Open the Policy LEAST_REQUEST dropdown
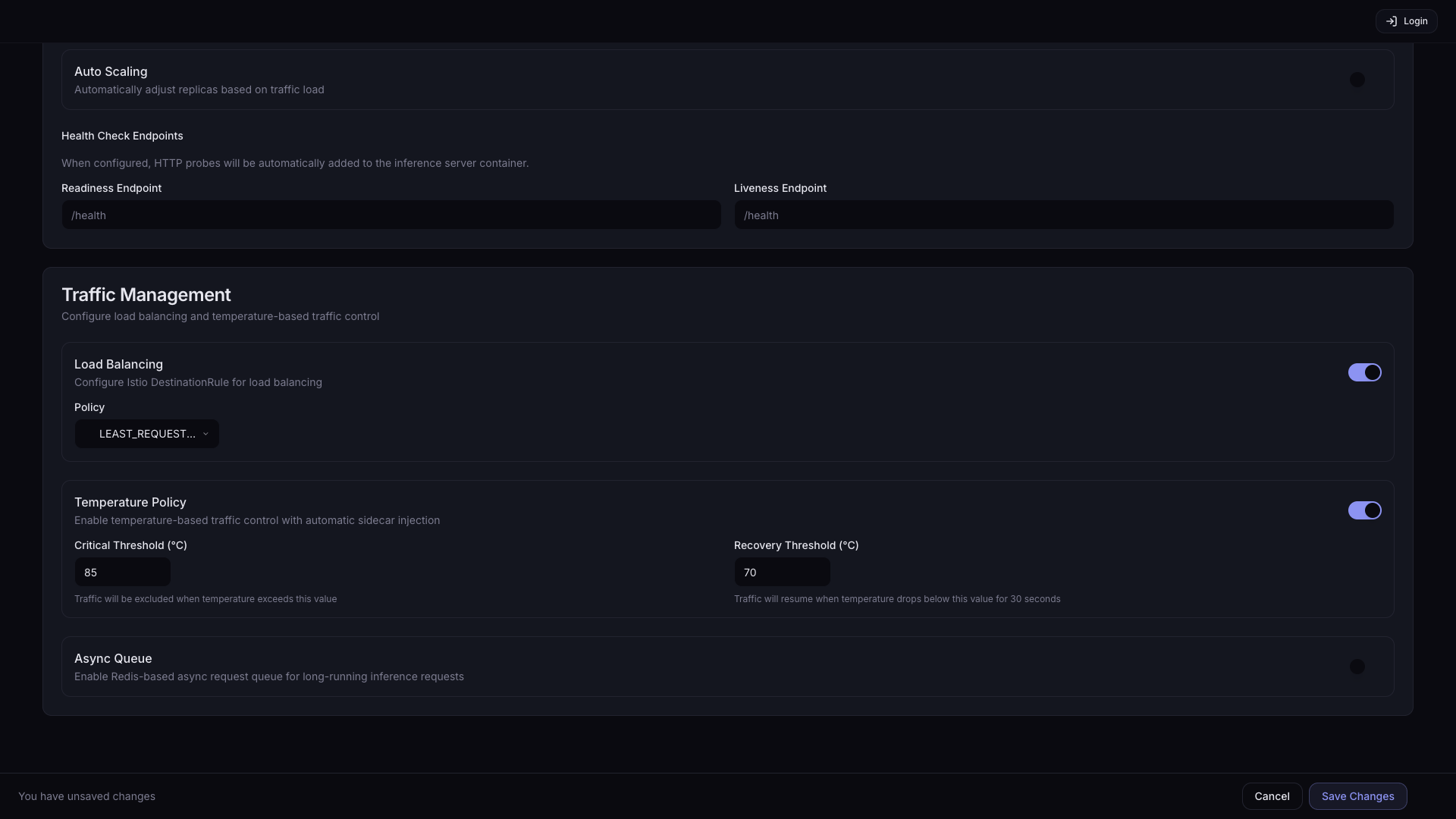Image resolution: width=1456 pixels, height=819 pixels. point(147,434)
